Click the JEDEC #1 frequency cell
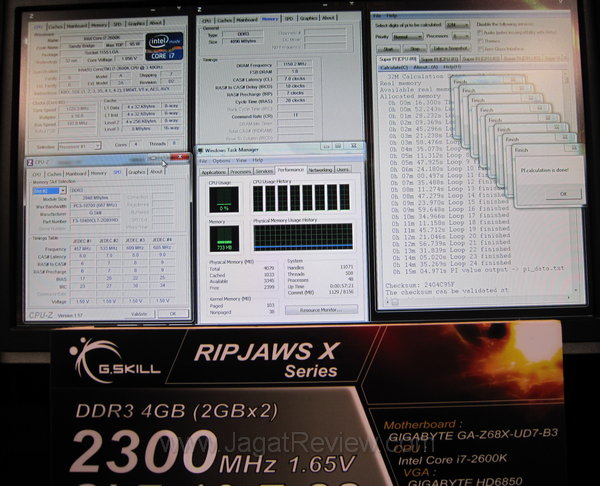The width and height of the screenshot is (600, 486). [x=82, y=249]
